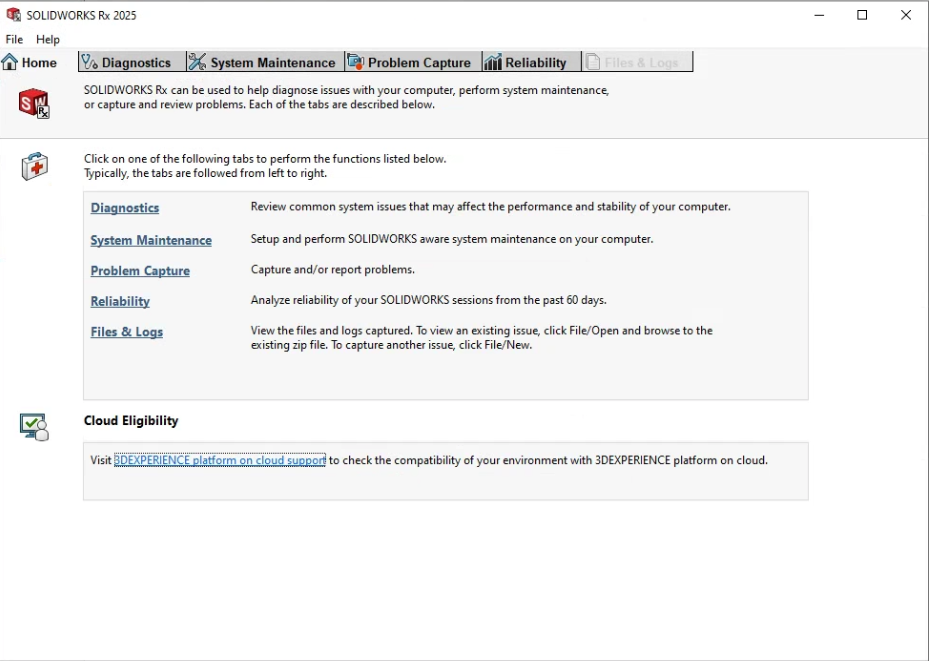This screenshot has width=929, height=661.
Task: Click the first aid kit icon
Action: [34, 166]
